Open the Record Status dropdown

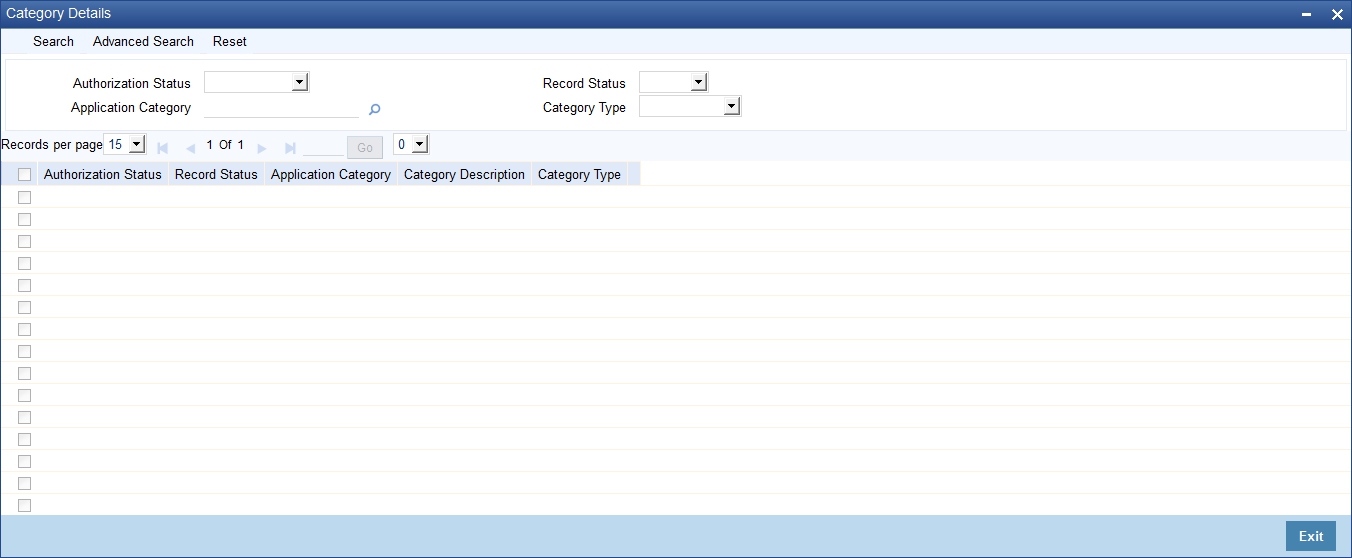click(x=673, y=83)
